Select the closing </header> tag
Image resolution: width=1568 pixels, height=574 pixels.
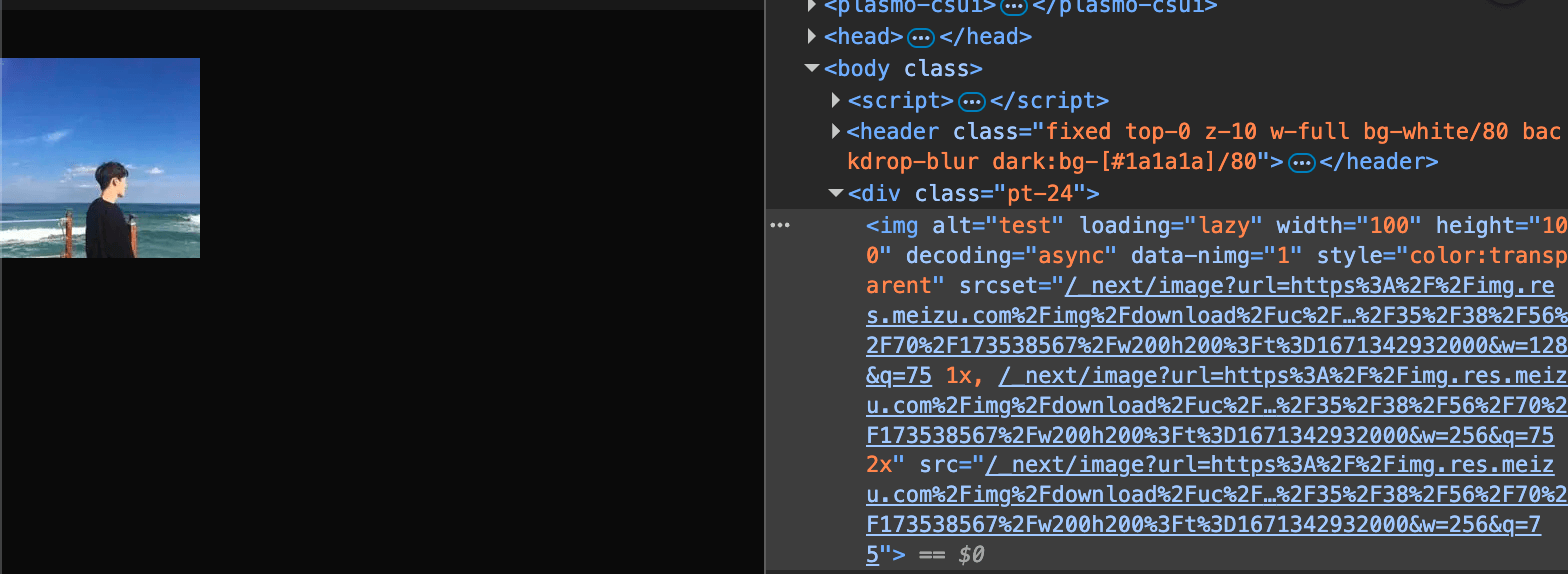pos(1378,161)
